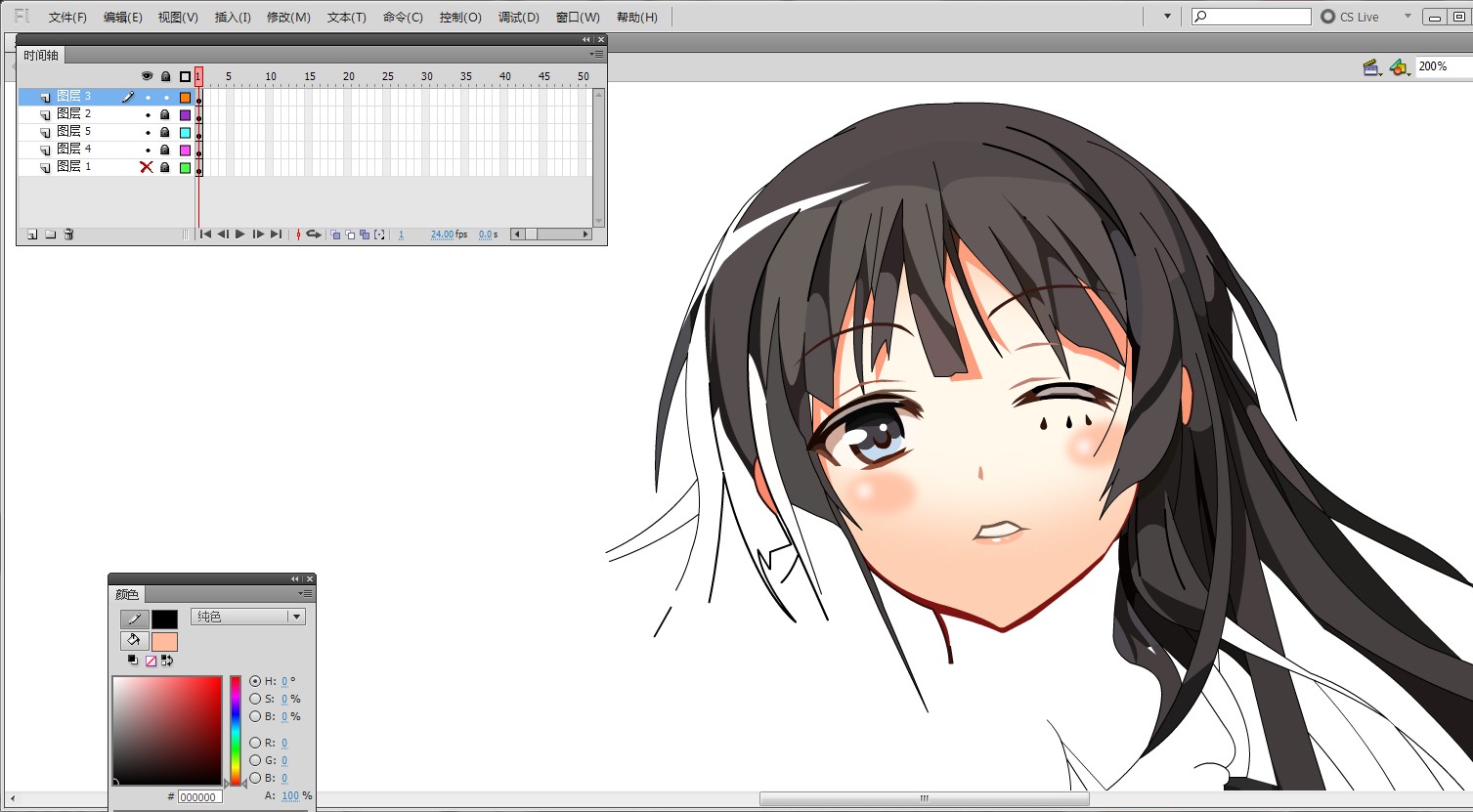Open the Timeline panel options menu
Viewport: 1473px width, 812px height.
coord(598,55)
